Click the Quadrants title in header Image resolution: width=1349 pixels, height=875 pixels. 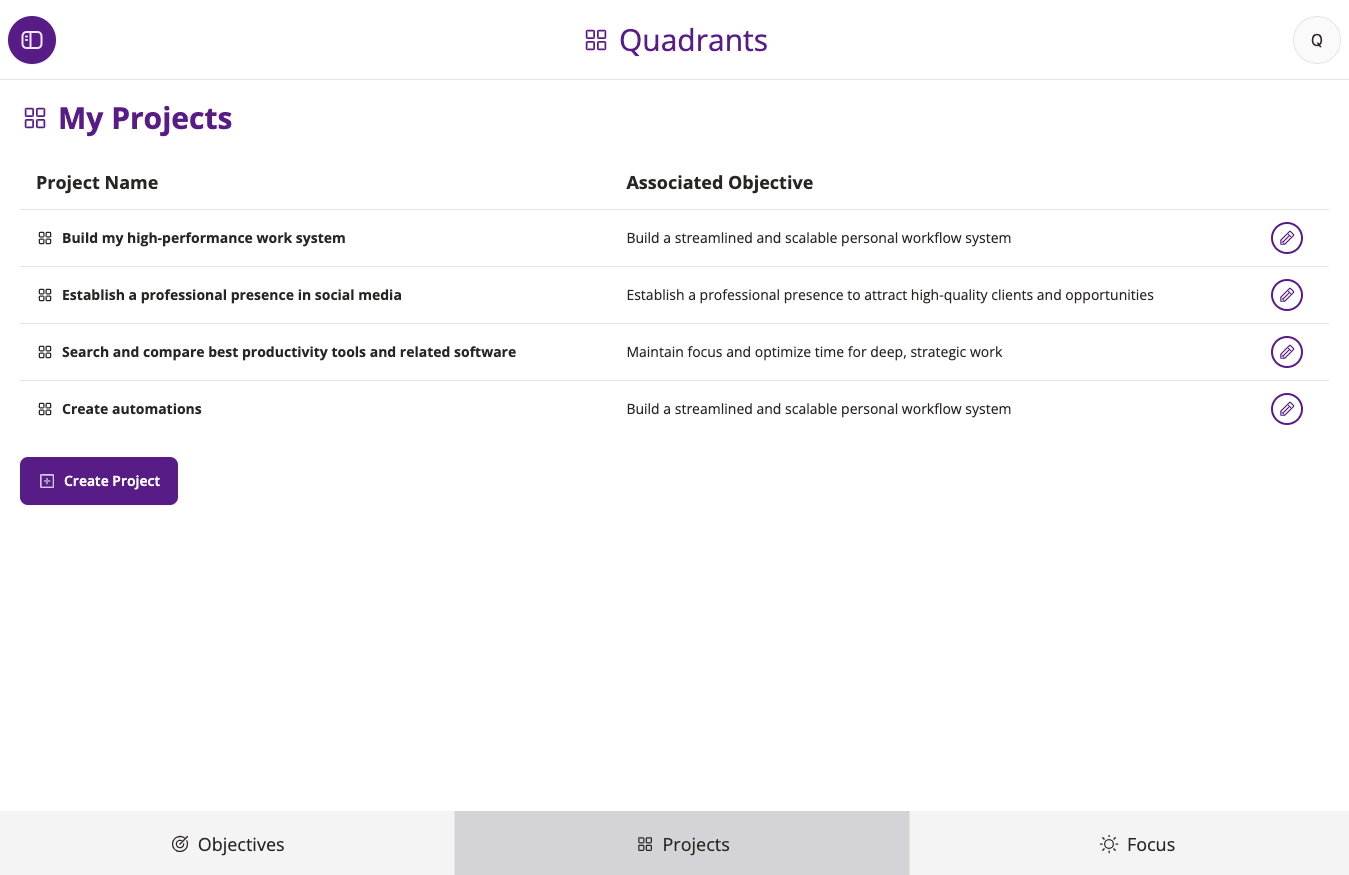[x=693, y=40]
